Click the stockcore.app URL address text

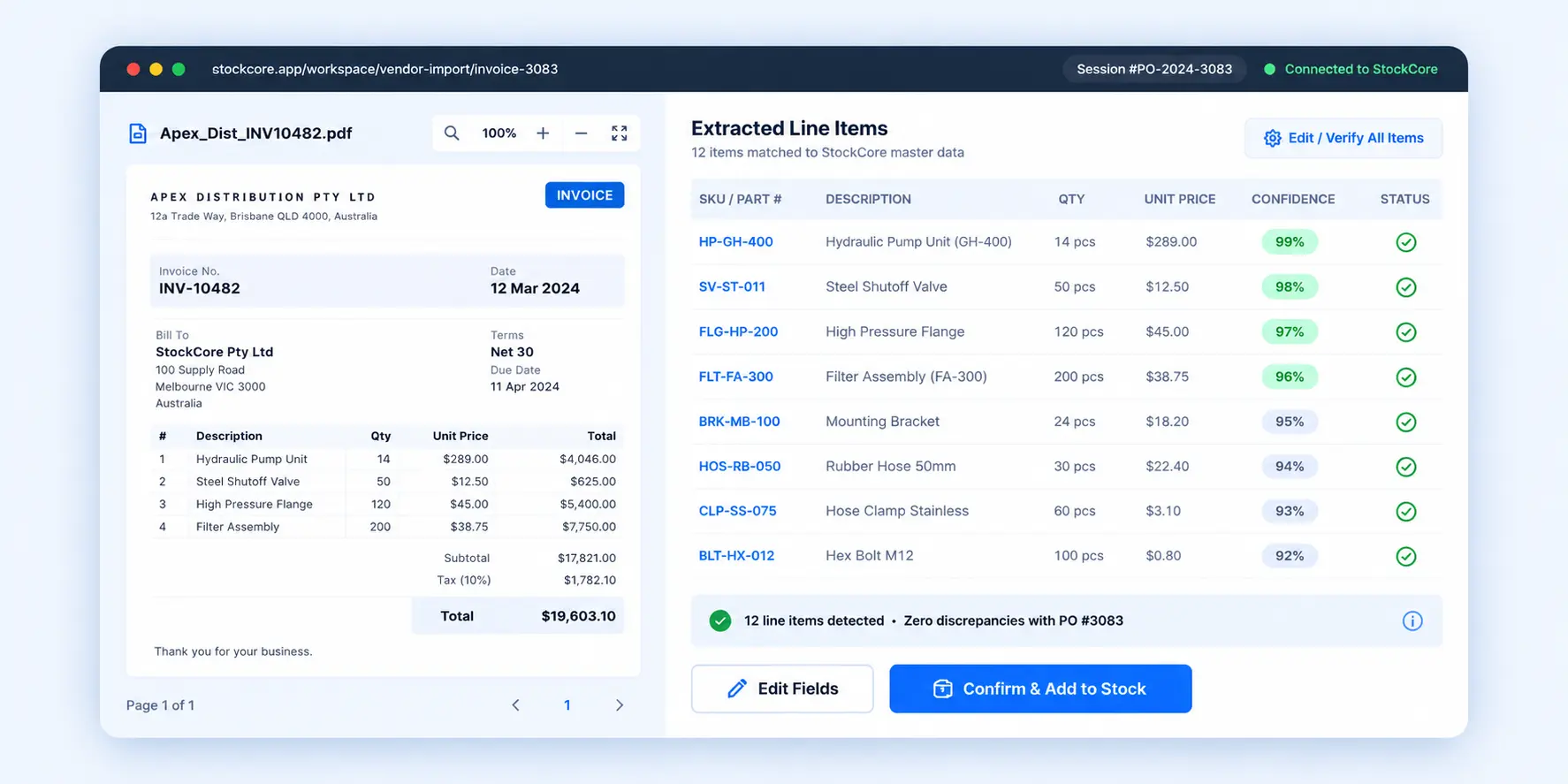pos(384,69)
